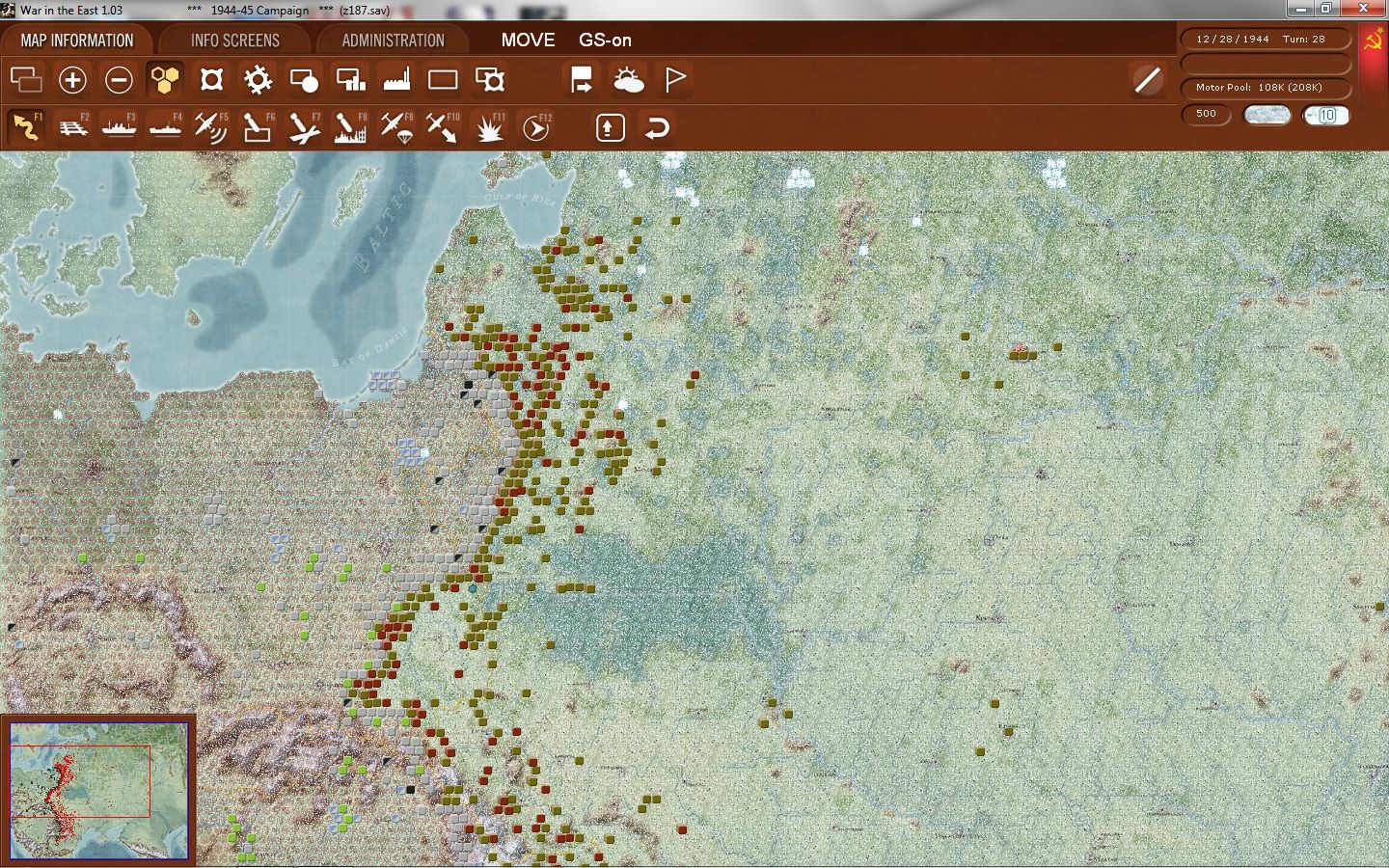Select the F10 air transfer mode icon
1389x868 pixels.
tap(443, 127)
